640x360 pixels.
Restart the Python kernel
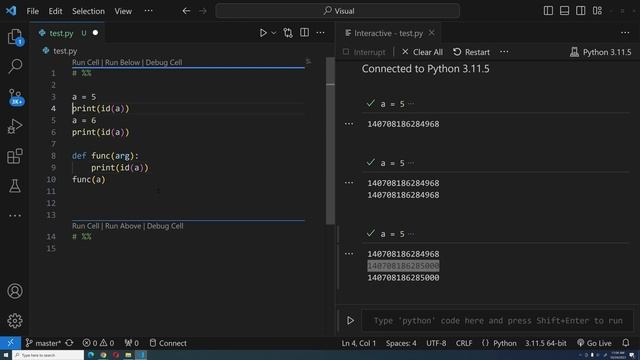tap(471, 52)
